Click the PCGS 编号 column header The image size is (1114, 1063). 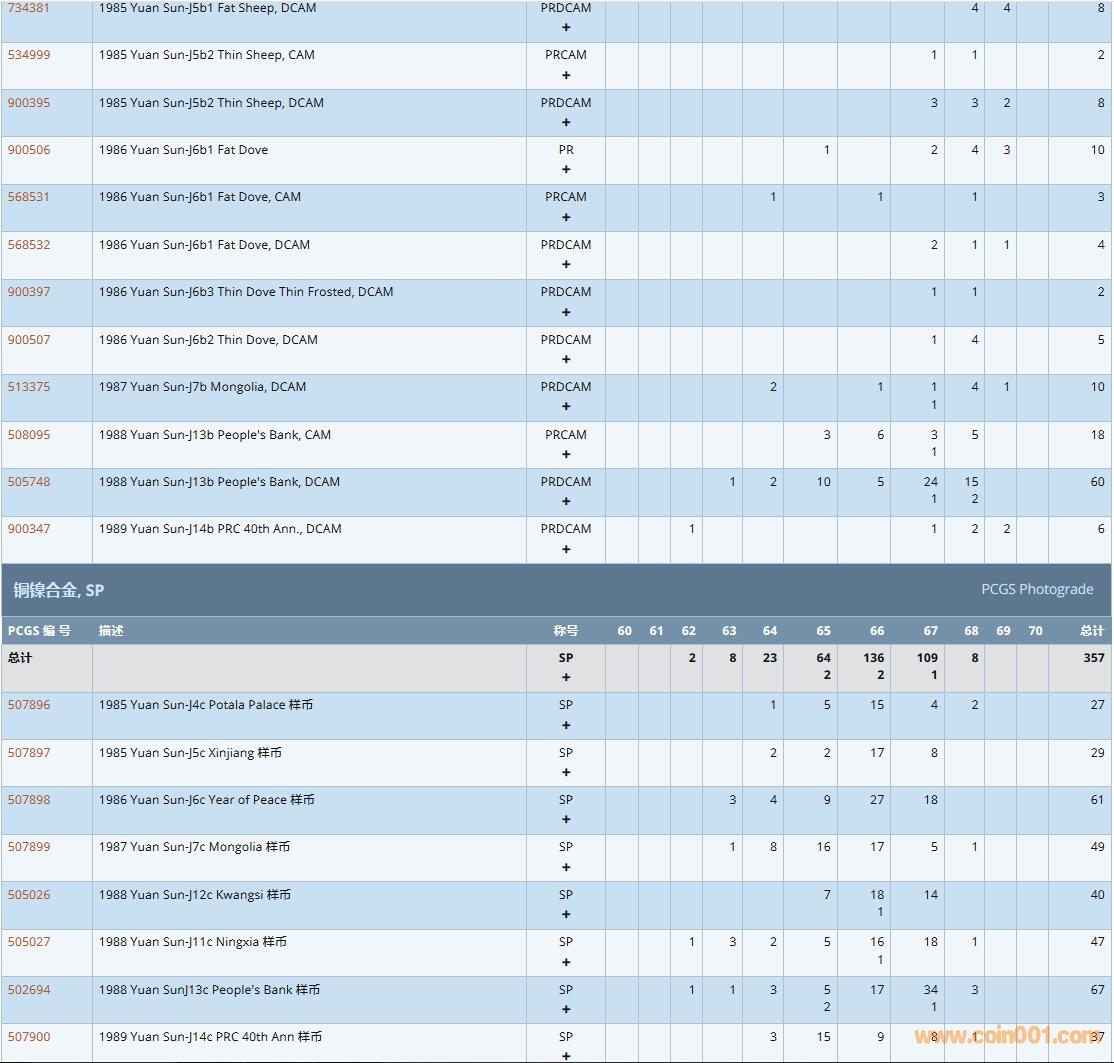click(x=39, y=631)
